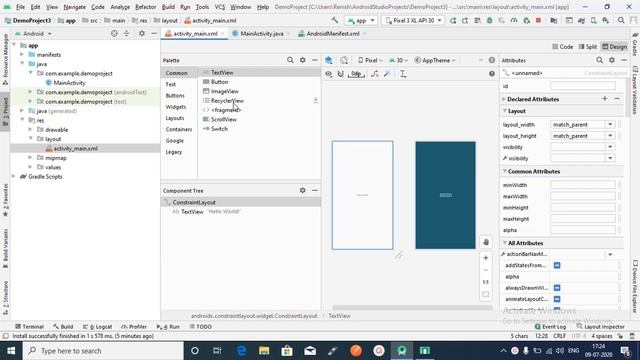The width and height of the screenshot is (640, 360).
Task: Open the Logcat tool window
Action: 97,327
